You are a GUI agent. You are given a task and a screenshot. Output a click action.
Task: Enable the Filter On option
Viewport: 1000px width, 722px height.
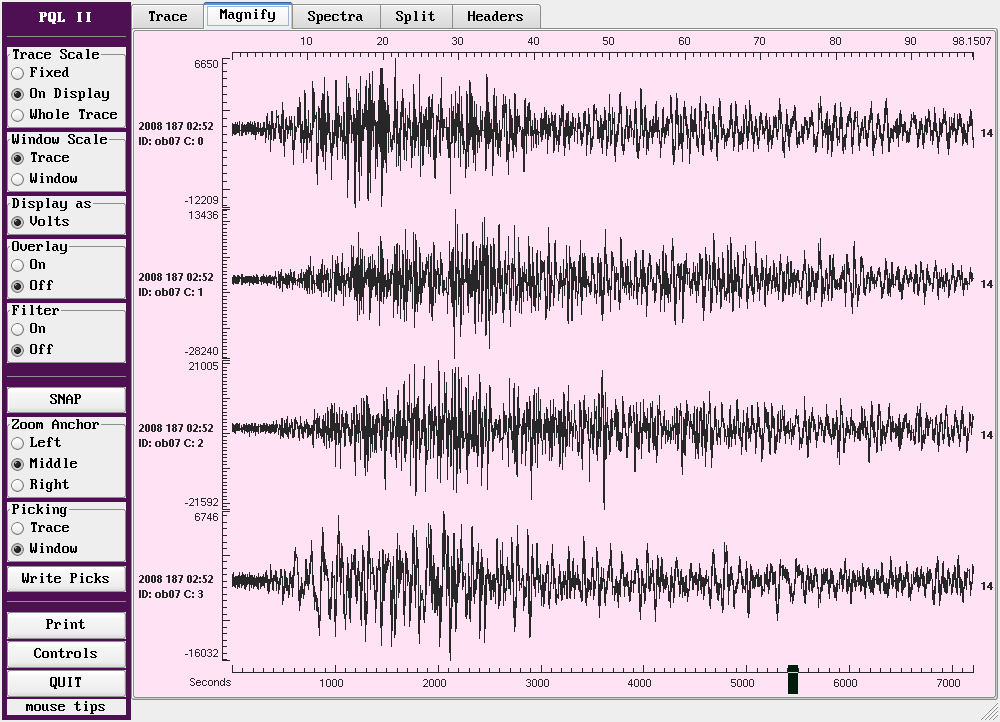pos(18,329)
